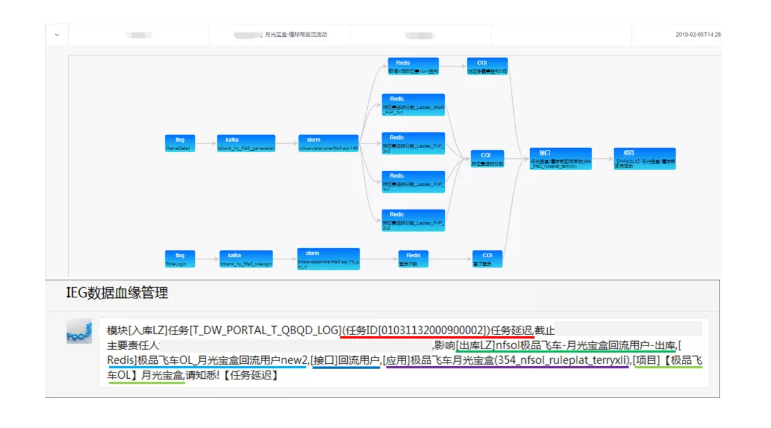The width and height of the screenshot is (771, 428).
Task: Select the CGI node feeding the 接口 node
Action: [x=487, y=159]
